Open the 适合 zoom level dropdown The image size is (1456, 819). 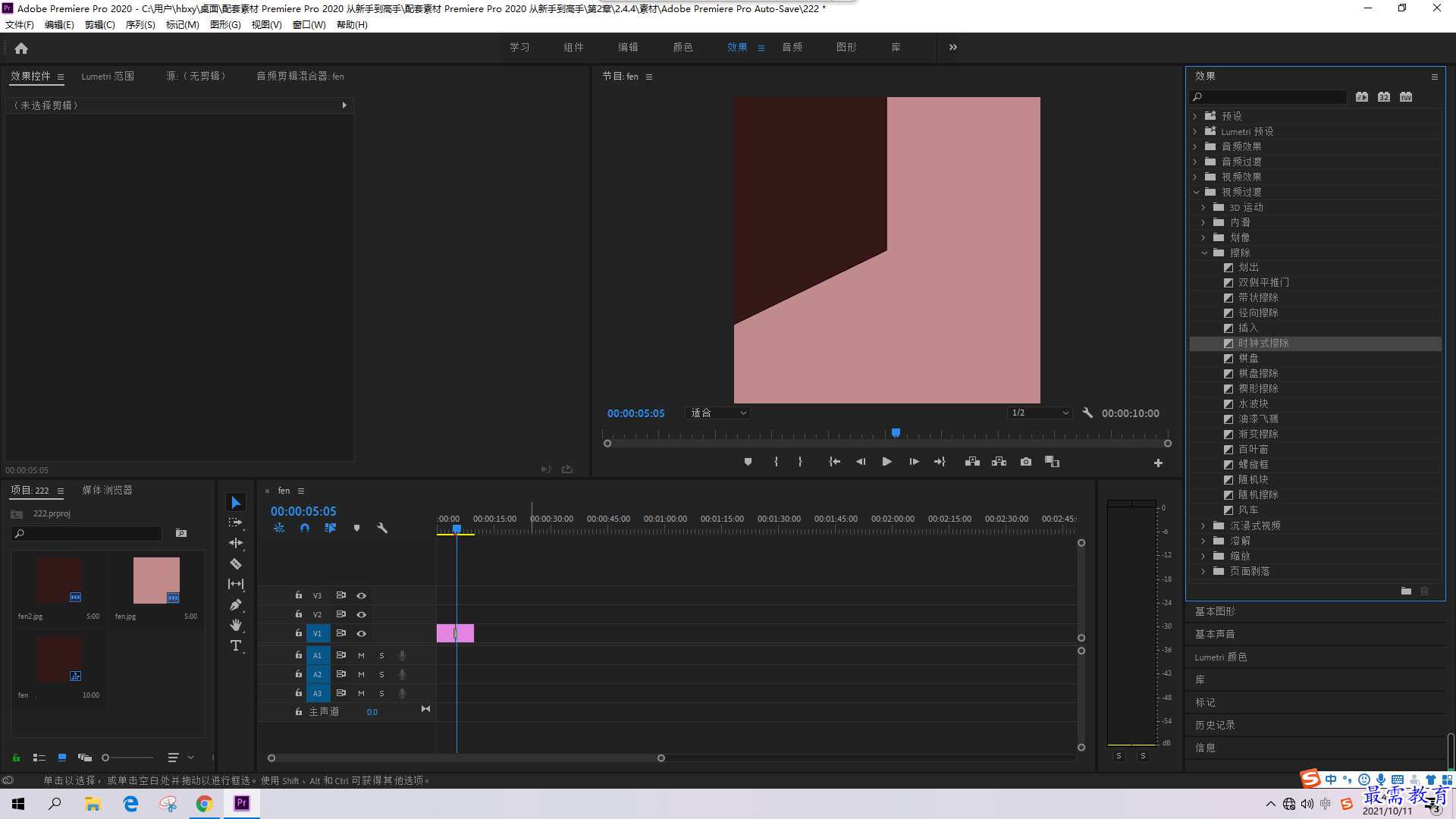717,413
